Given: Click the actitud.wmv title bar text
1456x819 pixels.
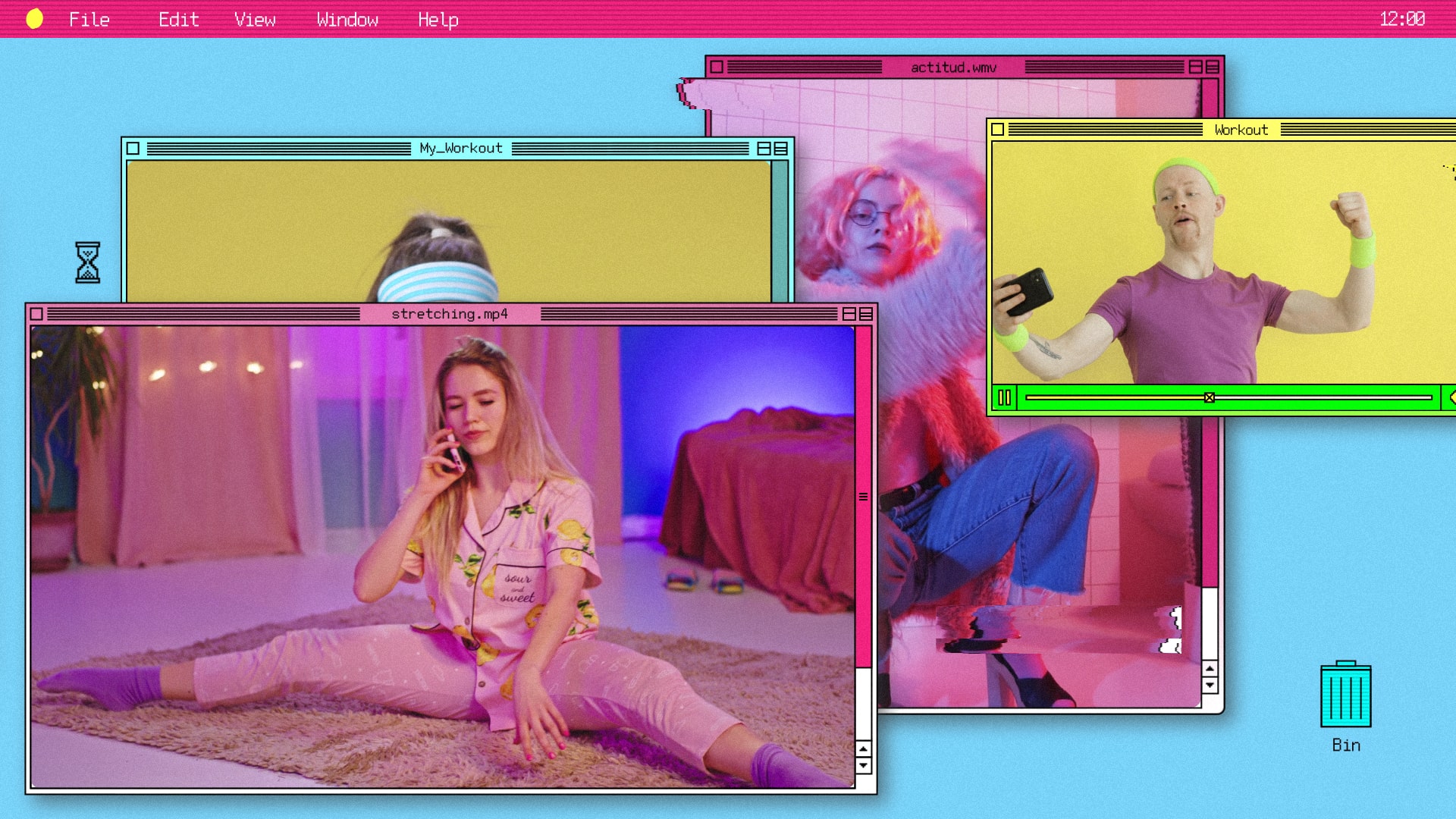Looking at the screenshot, I should pyautogui.click(x=953, y=67).
